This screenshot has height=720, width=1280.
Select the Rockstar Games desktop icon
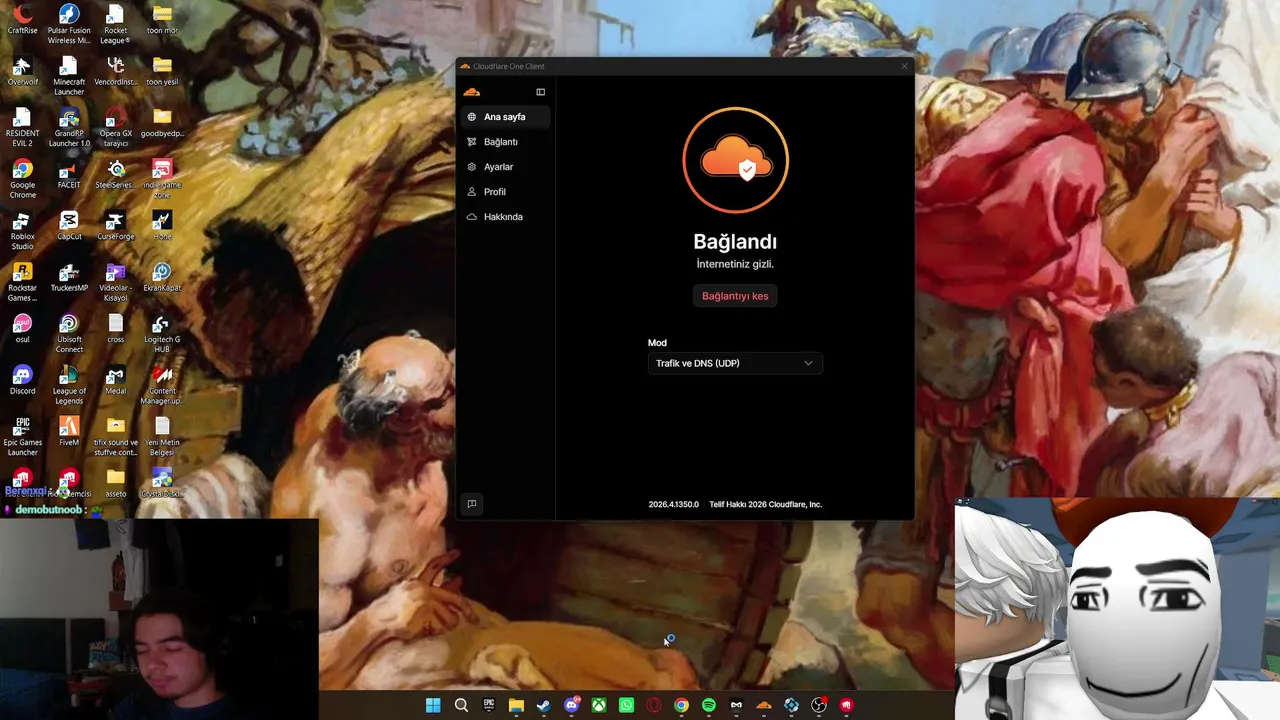pos(22,282)
